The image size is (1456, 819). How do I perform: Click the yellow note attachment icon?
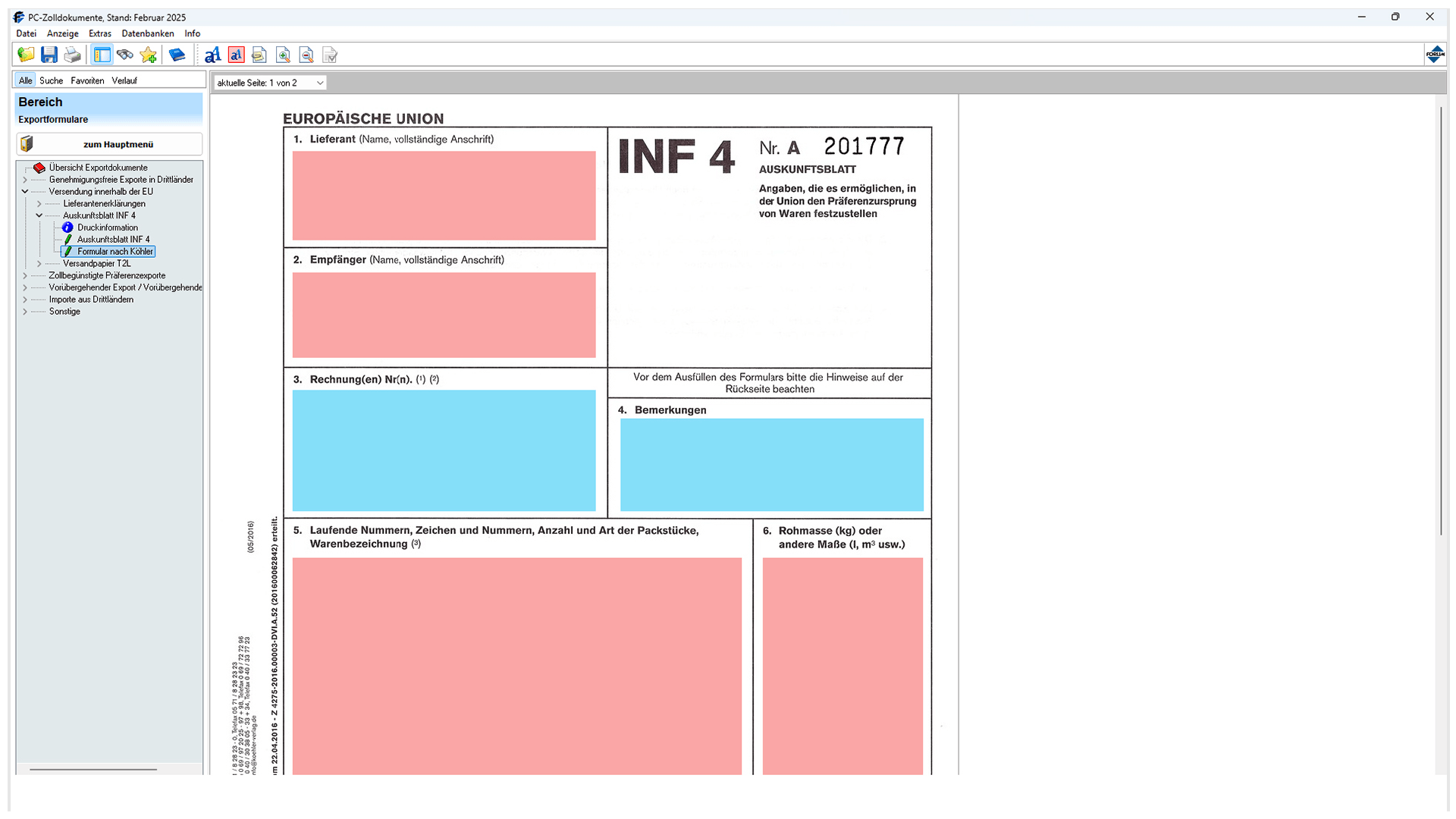pyautogui.click(x=259, y=55)
